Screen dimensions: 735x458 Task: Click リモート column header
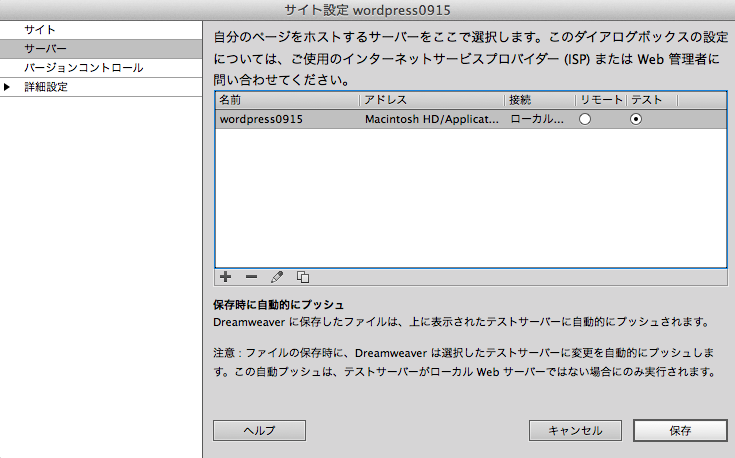coord(601,100)
